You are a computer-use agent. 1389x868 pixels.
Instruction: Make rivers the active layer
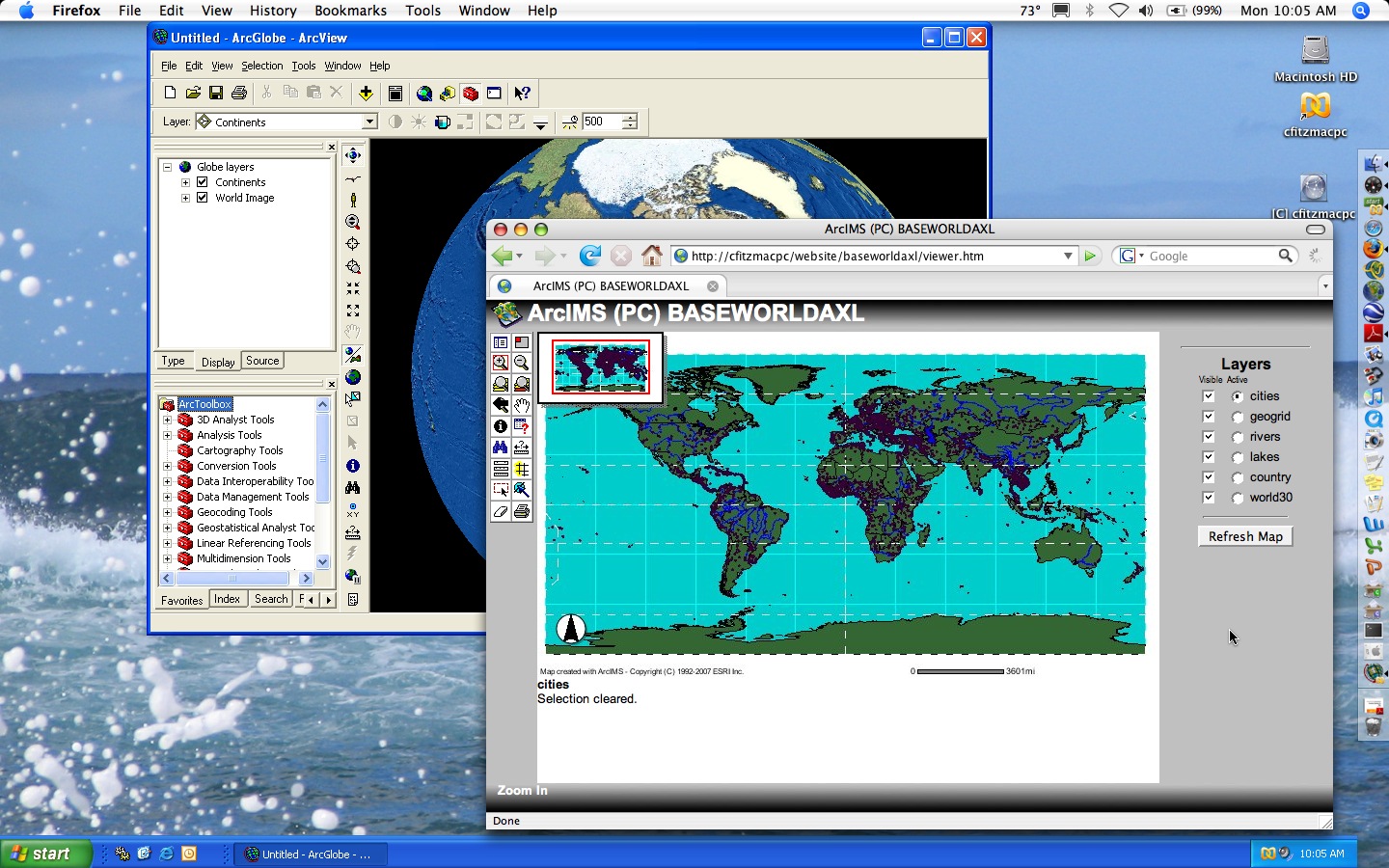tap(1238, 438)
